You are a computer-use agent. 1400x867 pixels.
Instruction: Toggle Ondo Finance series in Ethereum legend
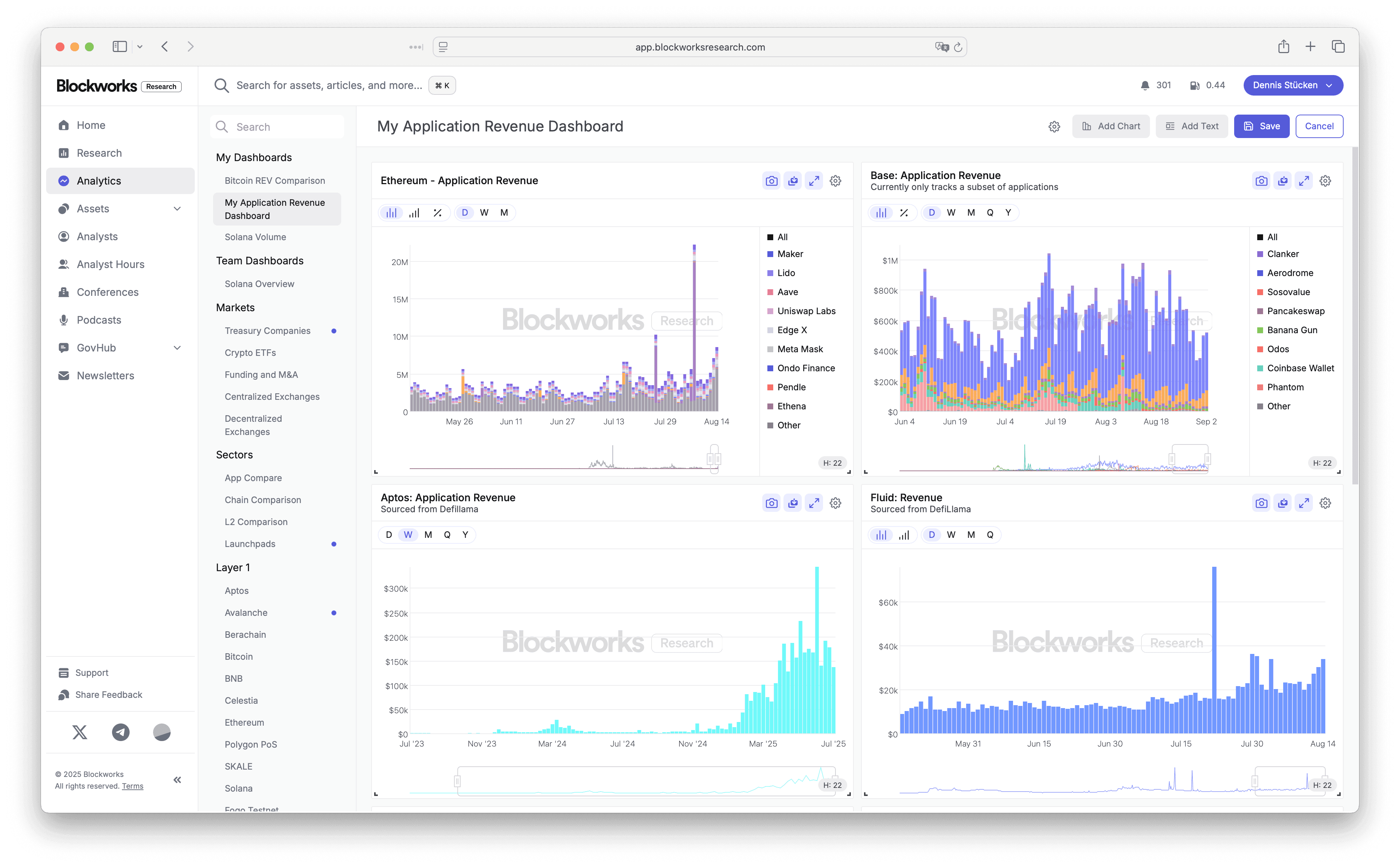(801, 368)
